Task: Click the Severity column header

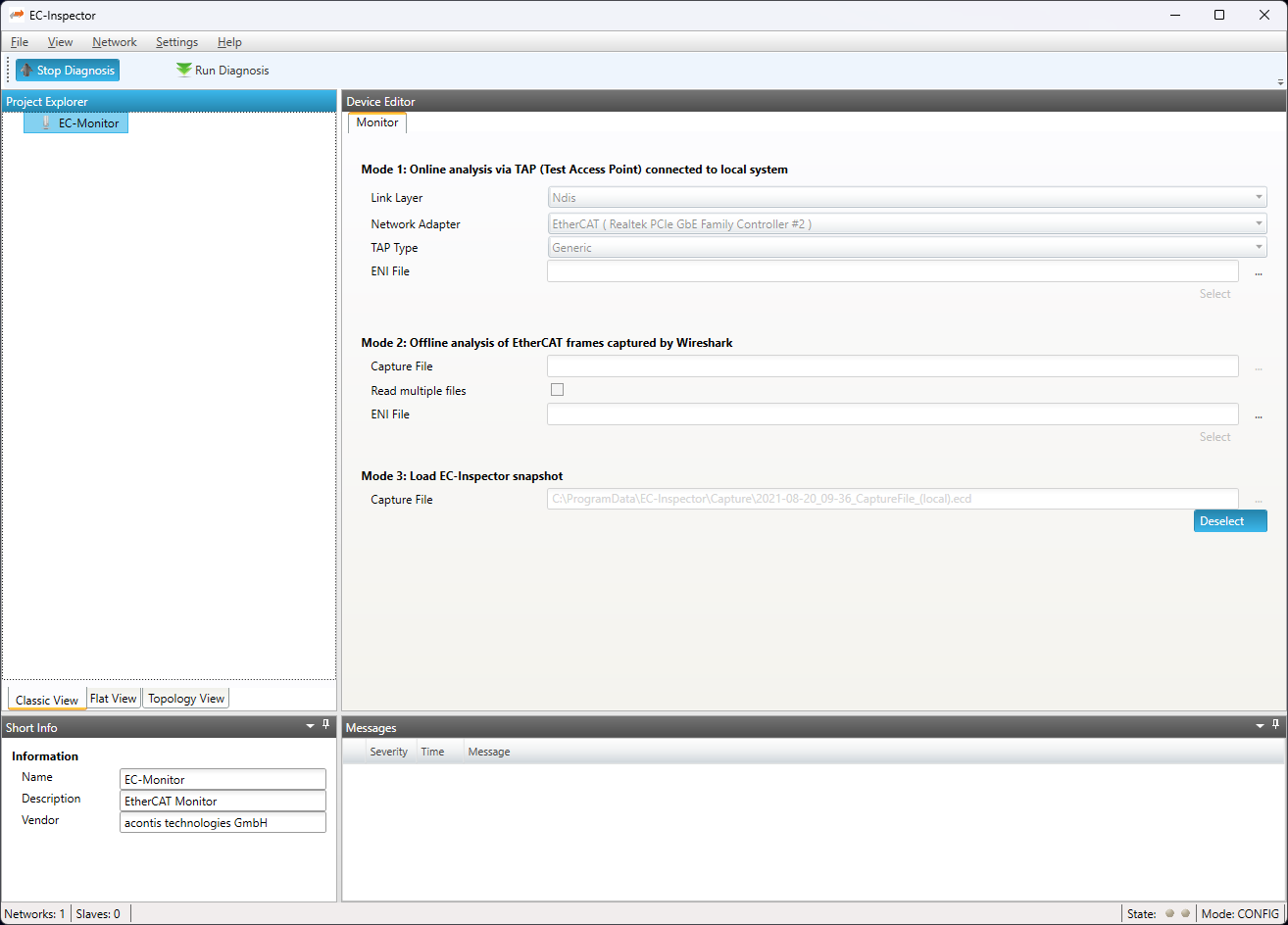Action: click(388, 752)
